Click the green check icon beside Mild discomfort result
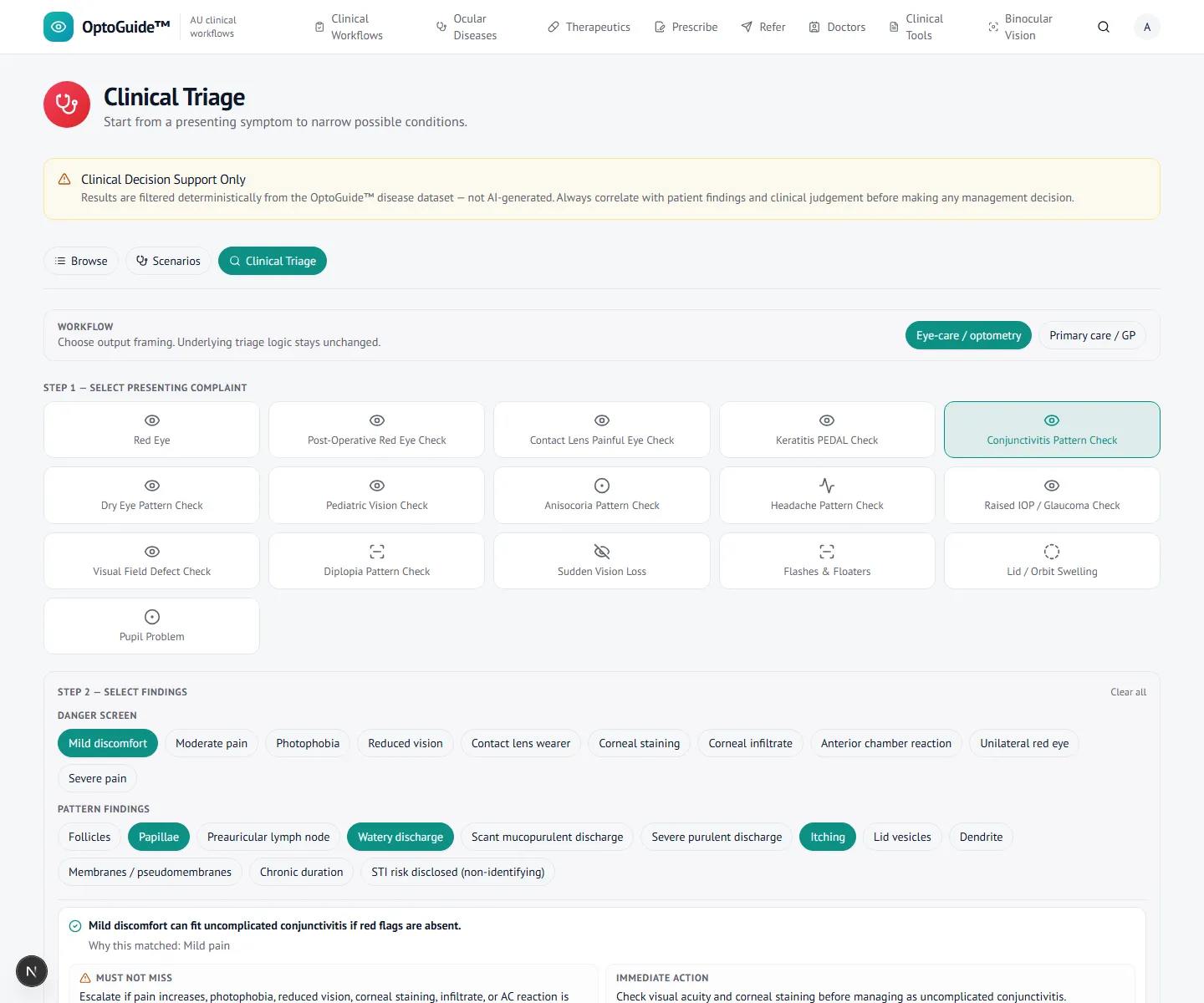The height and width of the screenshot is (1003, 1204). 75,926
